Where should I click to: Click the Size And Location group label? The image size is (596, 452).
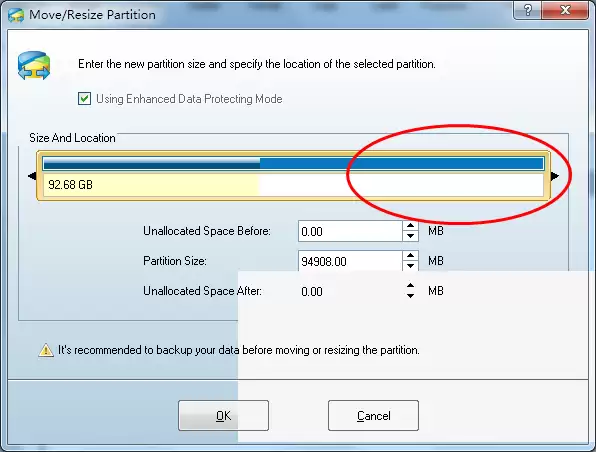coord(72,138)
